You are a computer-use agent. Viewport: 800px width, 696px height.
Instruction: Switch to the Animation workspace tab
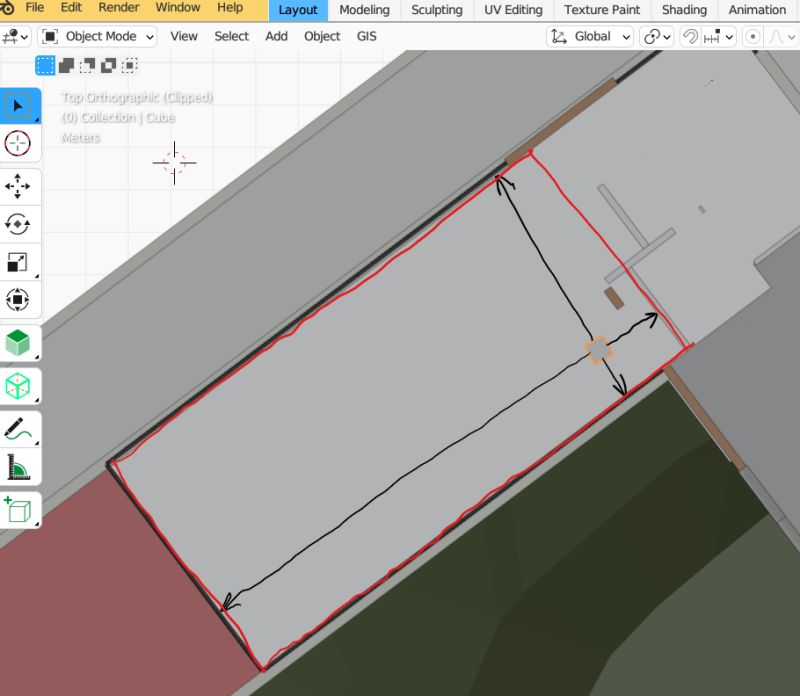[757, 10]
